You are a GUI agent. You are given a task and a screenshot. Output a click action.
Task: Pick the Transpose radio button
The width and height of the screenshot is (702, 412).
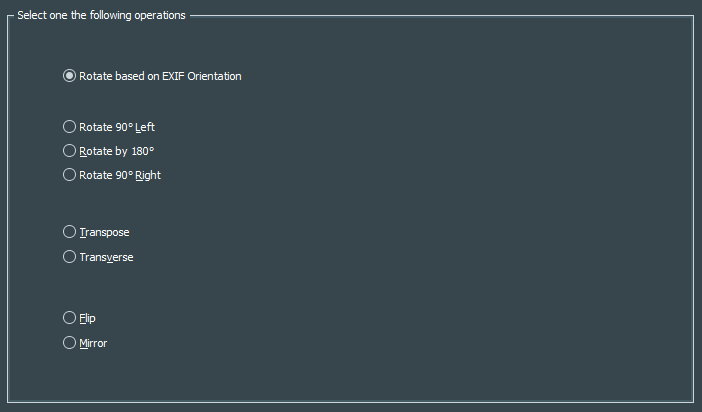[69, 232]
